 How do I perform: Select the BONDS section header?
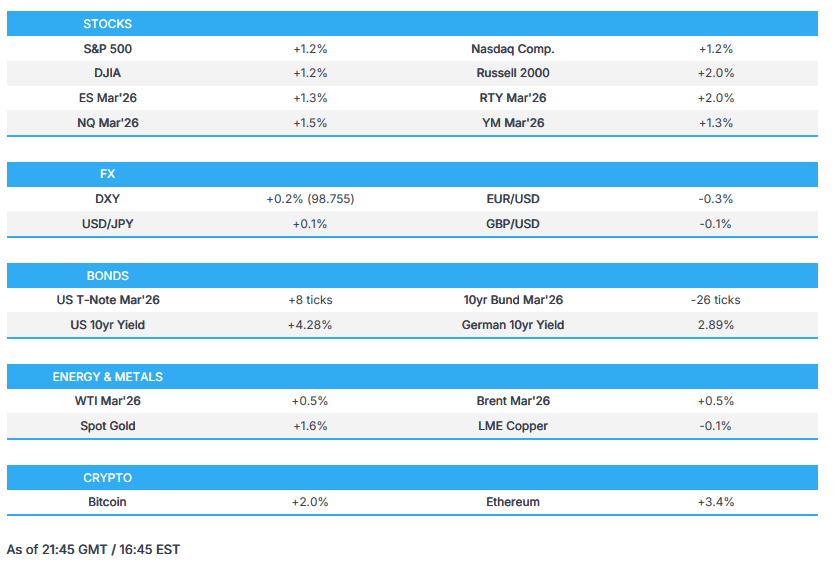pos(107,275)
